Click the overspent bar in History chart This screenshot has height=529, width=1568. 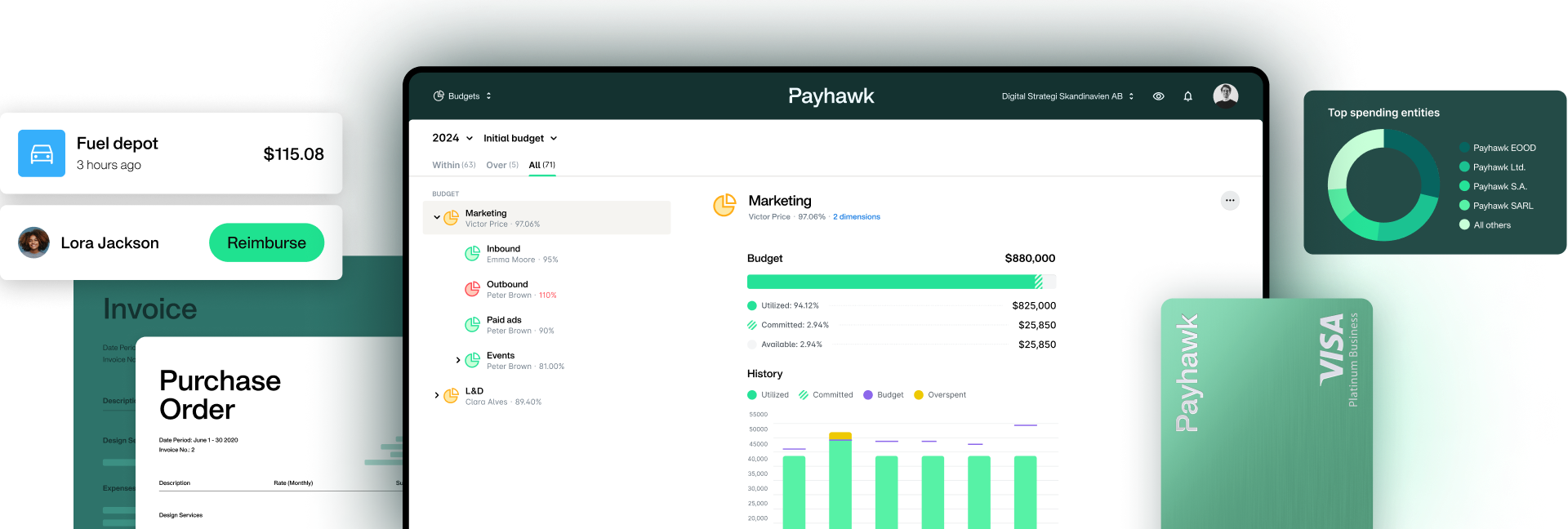pos(840,436)
